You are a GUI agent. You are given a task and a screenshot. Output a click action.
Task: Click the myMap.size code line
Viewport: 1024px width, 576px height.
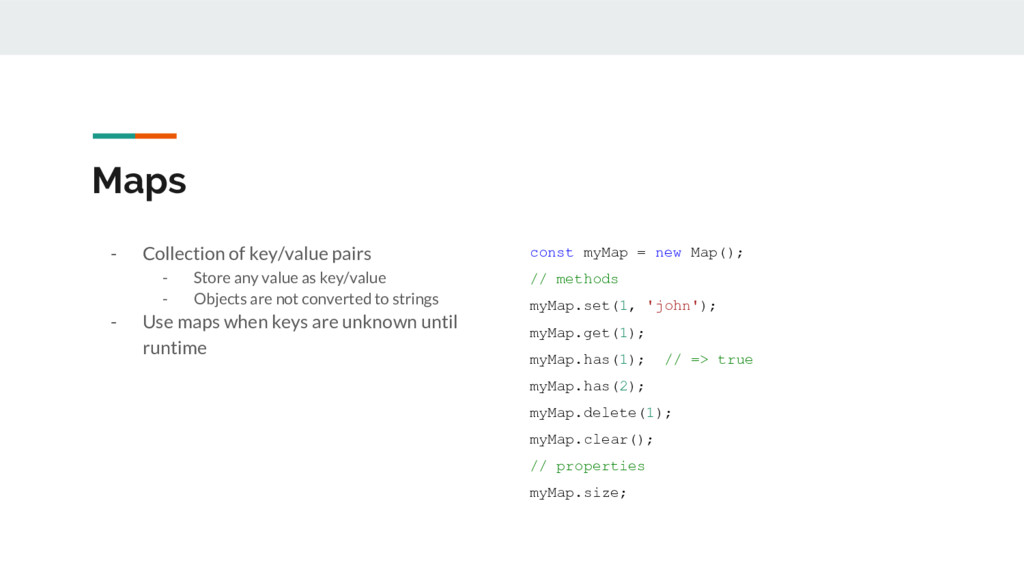(578, 493)
